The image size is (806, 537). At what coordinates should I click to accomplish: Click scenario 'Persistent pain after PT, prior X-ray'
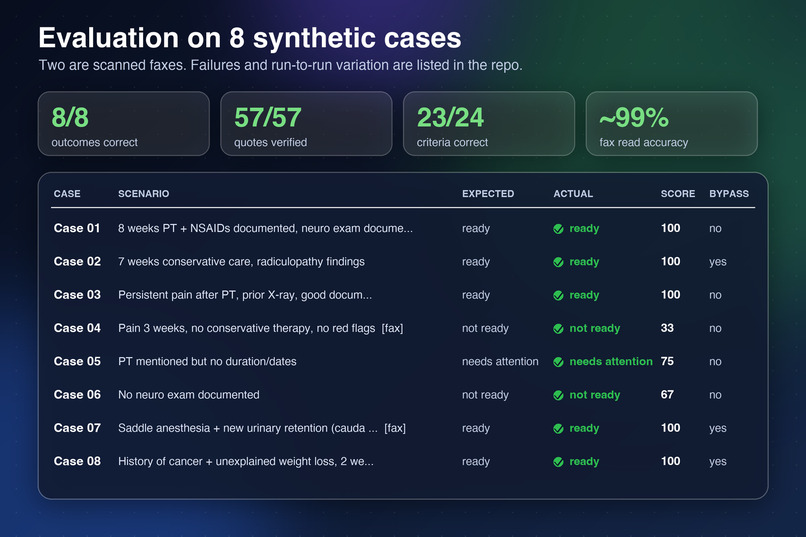coord(245,295)
